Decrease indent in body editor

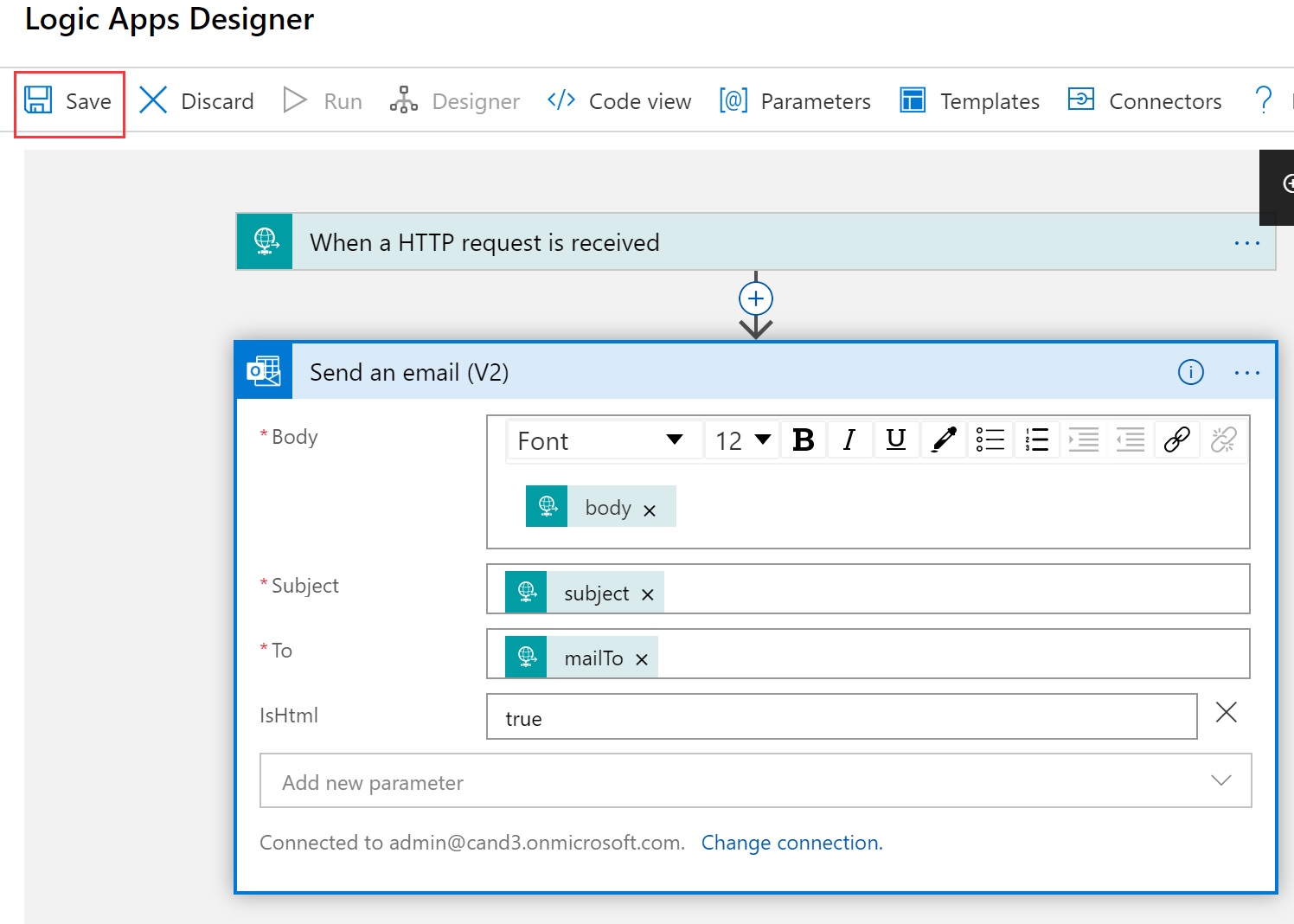coord(1131,440)
